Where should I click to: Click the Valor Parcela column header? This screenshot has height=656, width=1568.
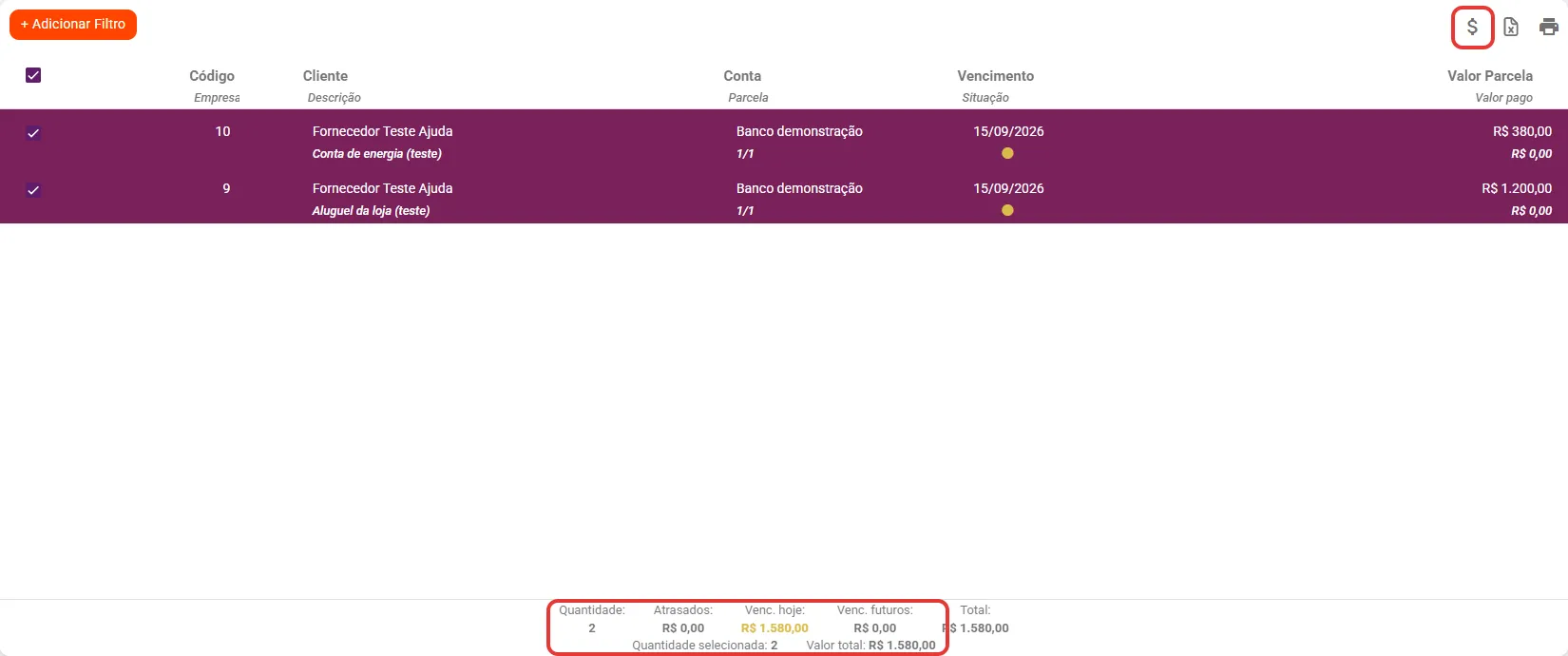(x=1490, y=76)
